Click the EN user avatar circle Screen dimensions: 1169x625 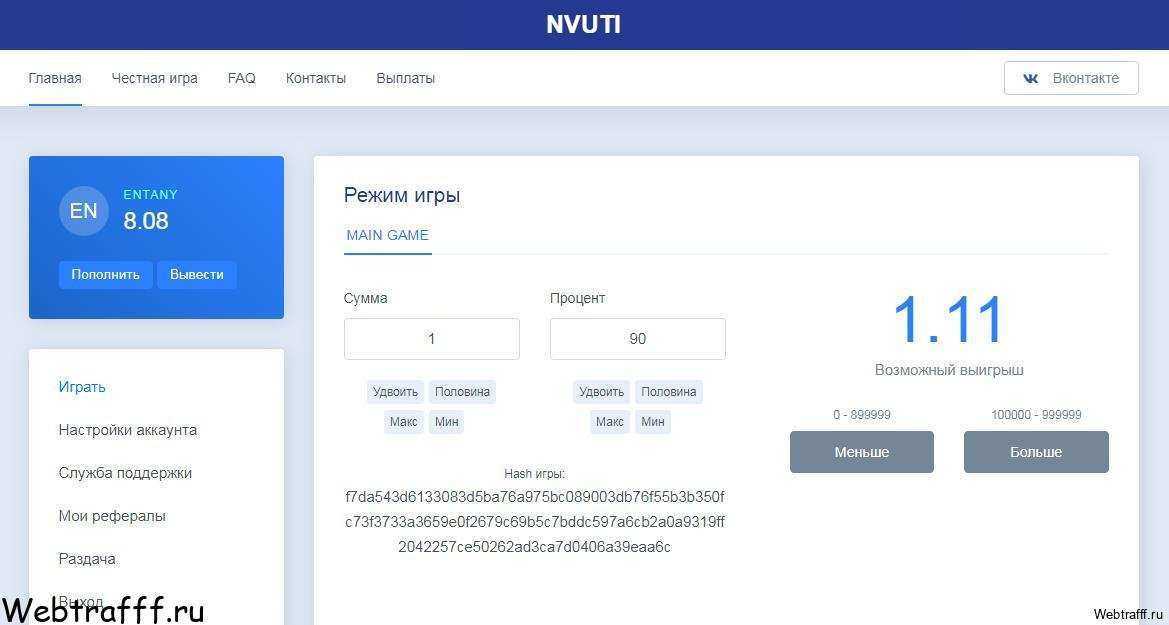tap(84, 211)
